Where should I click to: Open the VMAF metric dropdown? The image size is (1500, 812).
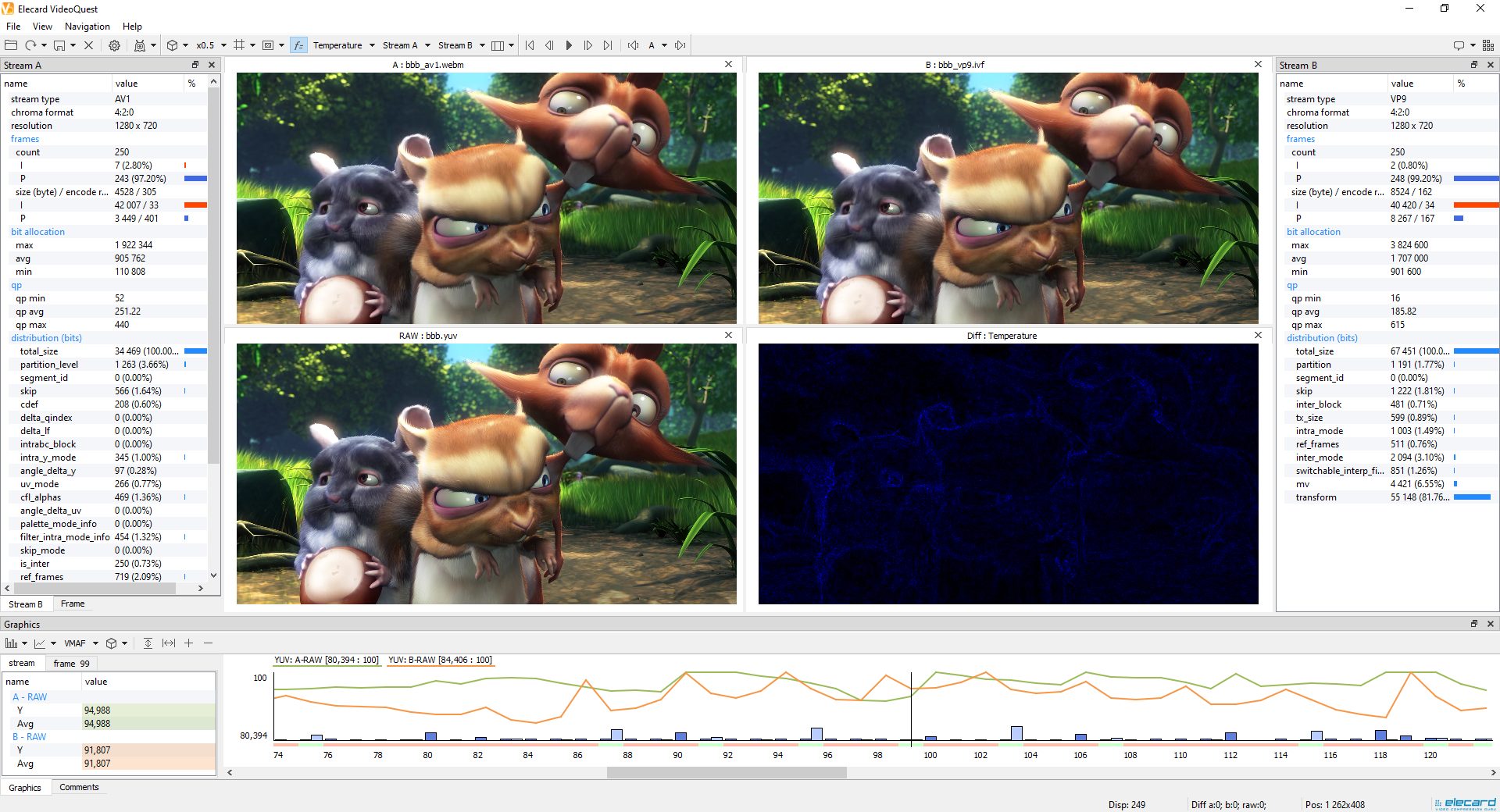[95, 643]
